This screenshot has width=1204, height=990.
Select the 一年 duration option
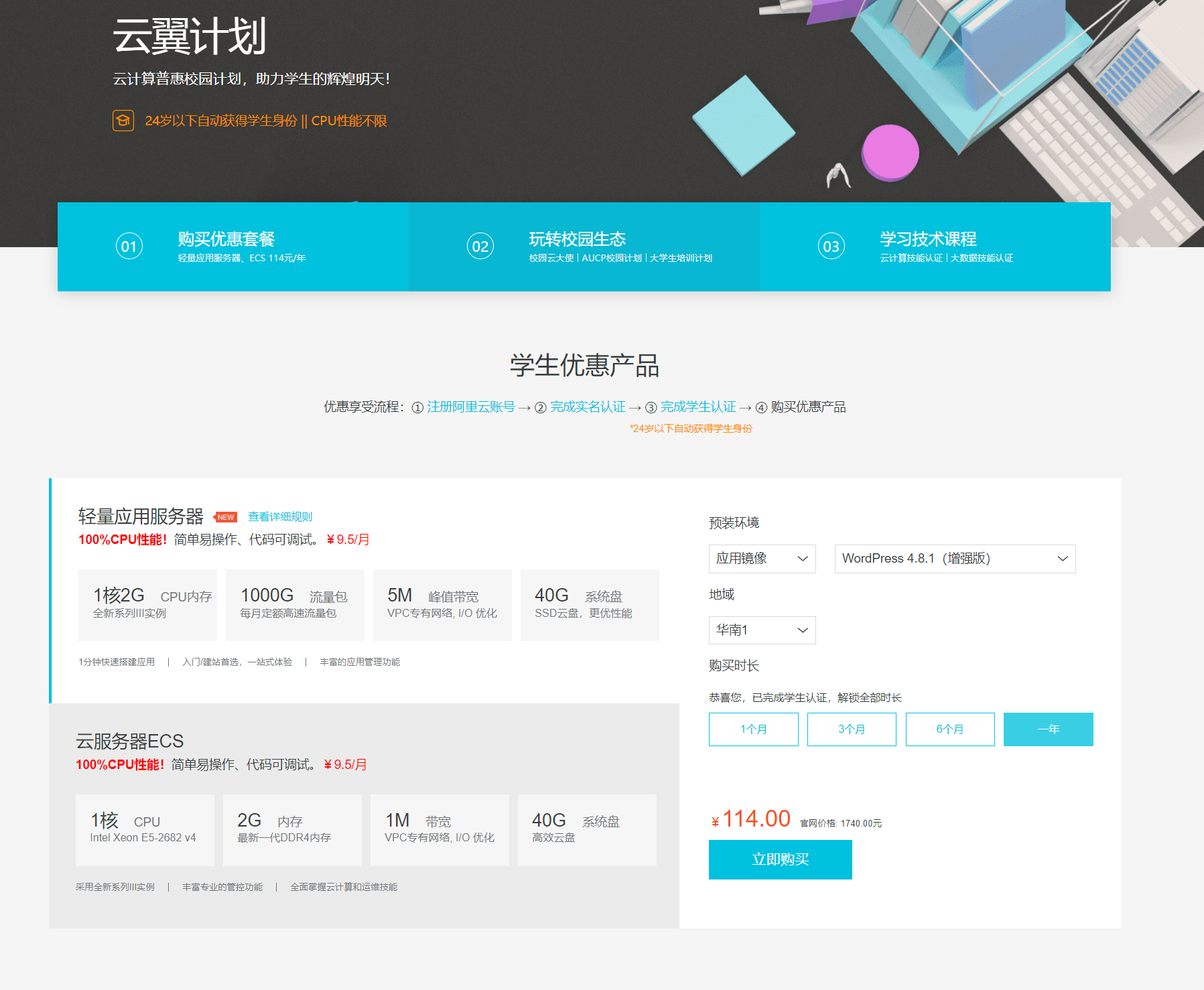(1049, 729)
